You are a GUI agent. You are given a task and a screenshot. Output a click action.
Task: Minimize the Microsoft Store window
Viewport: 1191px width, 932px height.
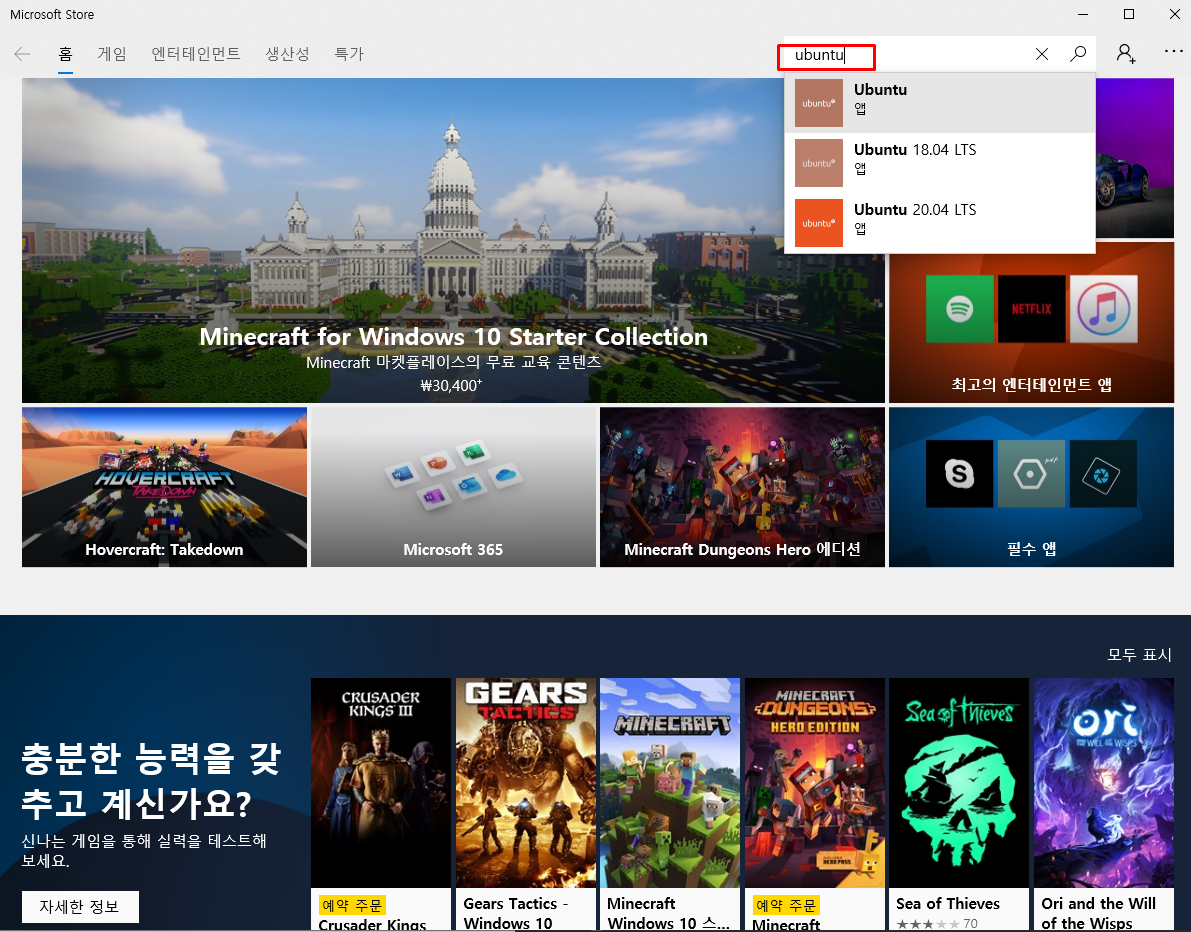[1083, 14]
